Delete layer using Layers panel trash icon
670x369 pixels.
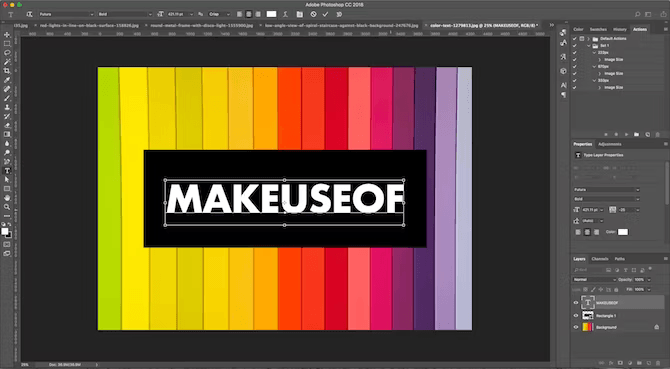(658, 363)
